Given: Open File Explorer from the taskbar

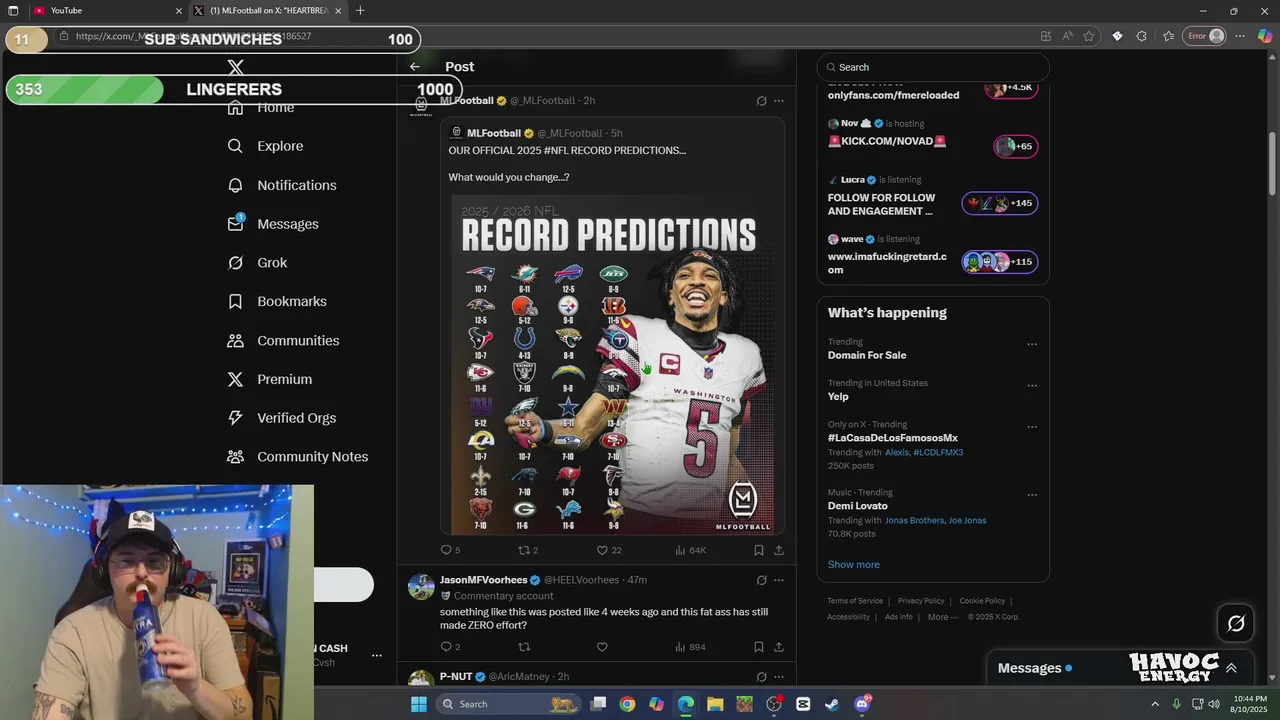Looking at the screenshot, I should 715,704.
